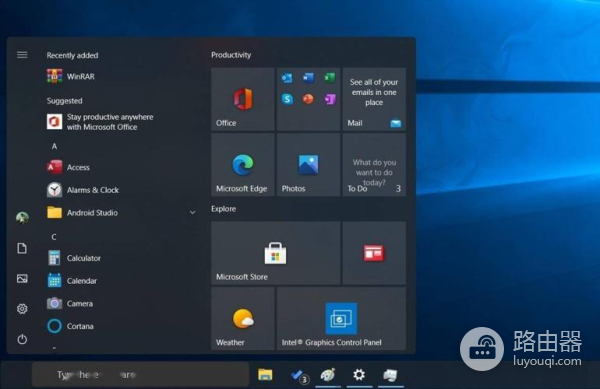This screenshot has height=389, width=600.
Task: Click the Suggested heading
Action: pyautogui.click(x=64, y=101)
